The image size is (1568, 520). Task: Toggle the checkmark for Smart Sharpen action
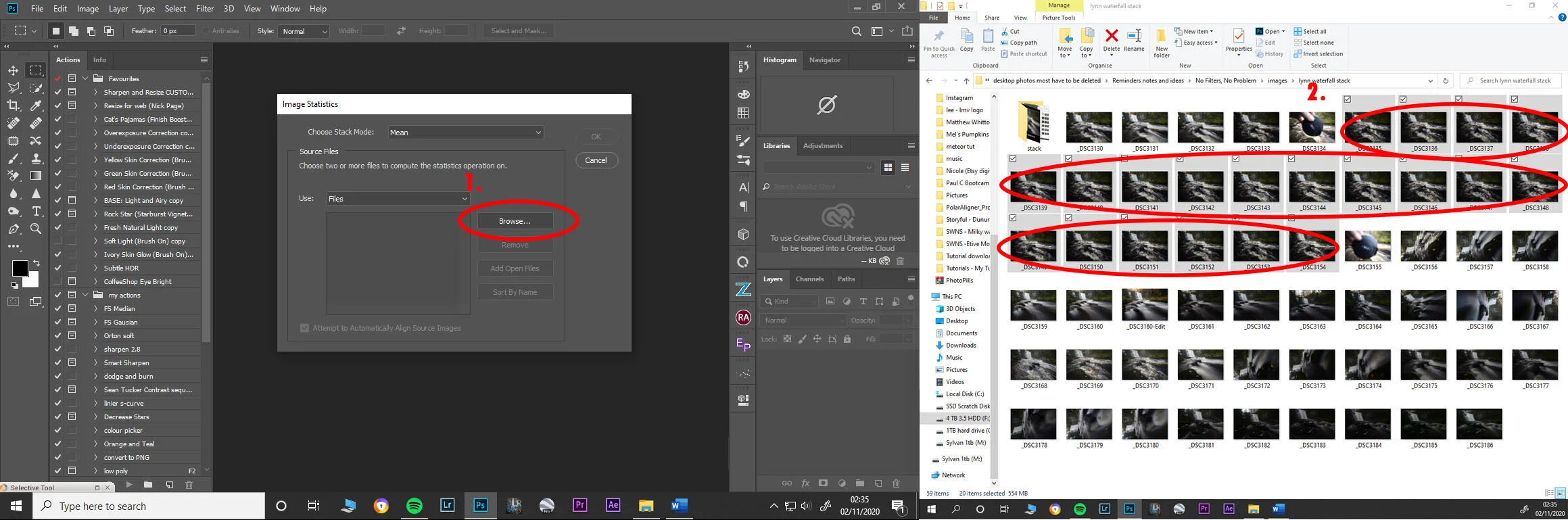pyautogui.click(x=57, y=362)
